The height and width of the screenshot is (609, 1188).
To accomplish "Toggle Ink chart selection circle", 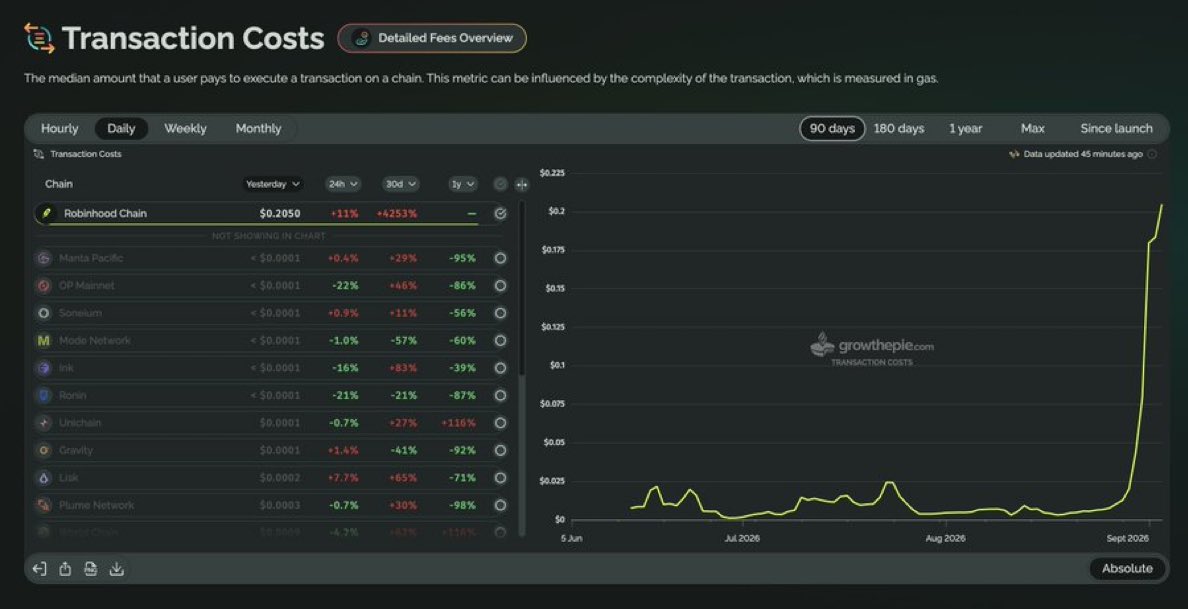I will coord(501,368).
